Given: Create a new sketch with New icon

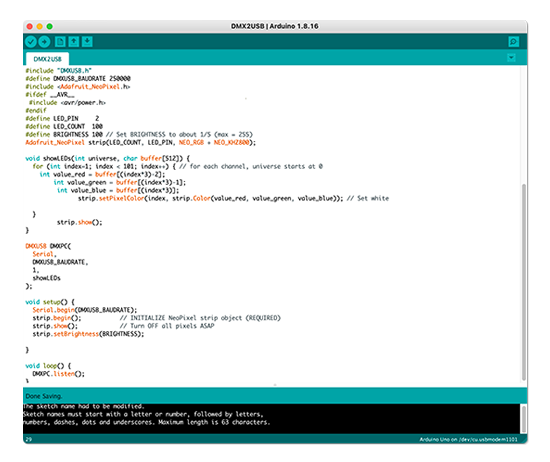Looking at the screenshot, I should [60, 42].
